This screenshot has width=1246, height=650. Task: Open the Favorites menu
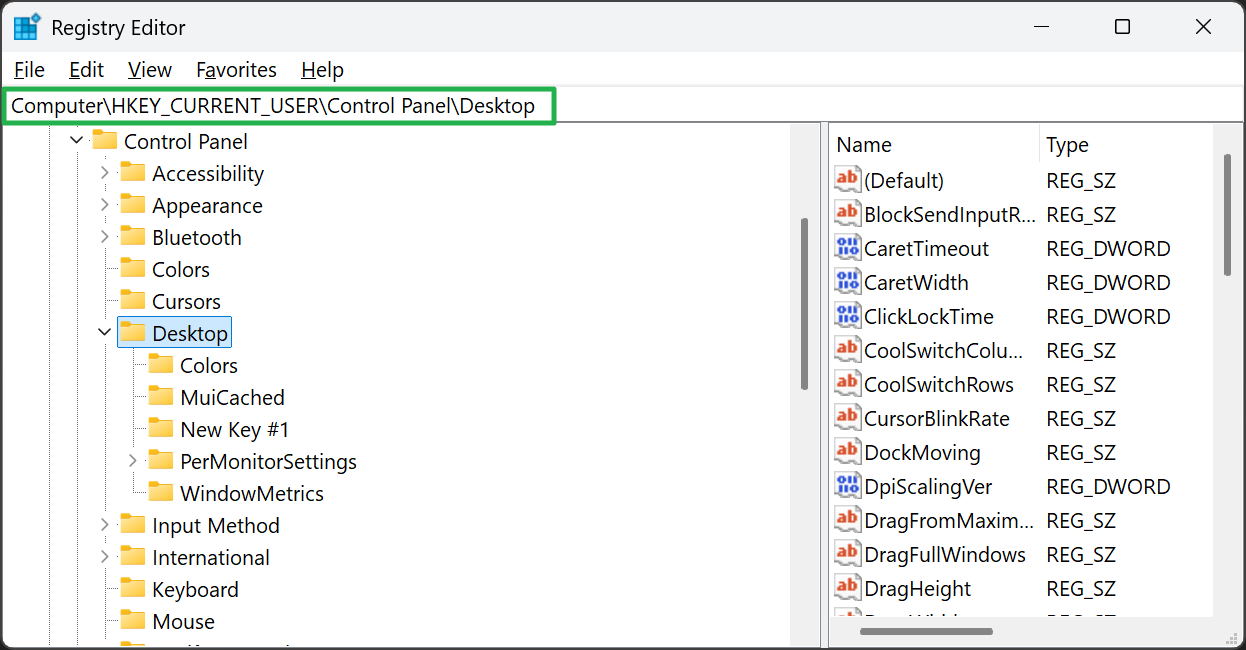236,70
